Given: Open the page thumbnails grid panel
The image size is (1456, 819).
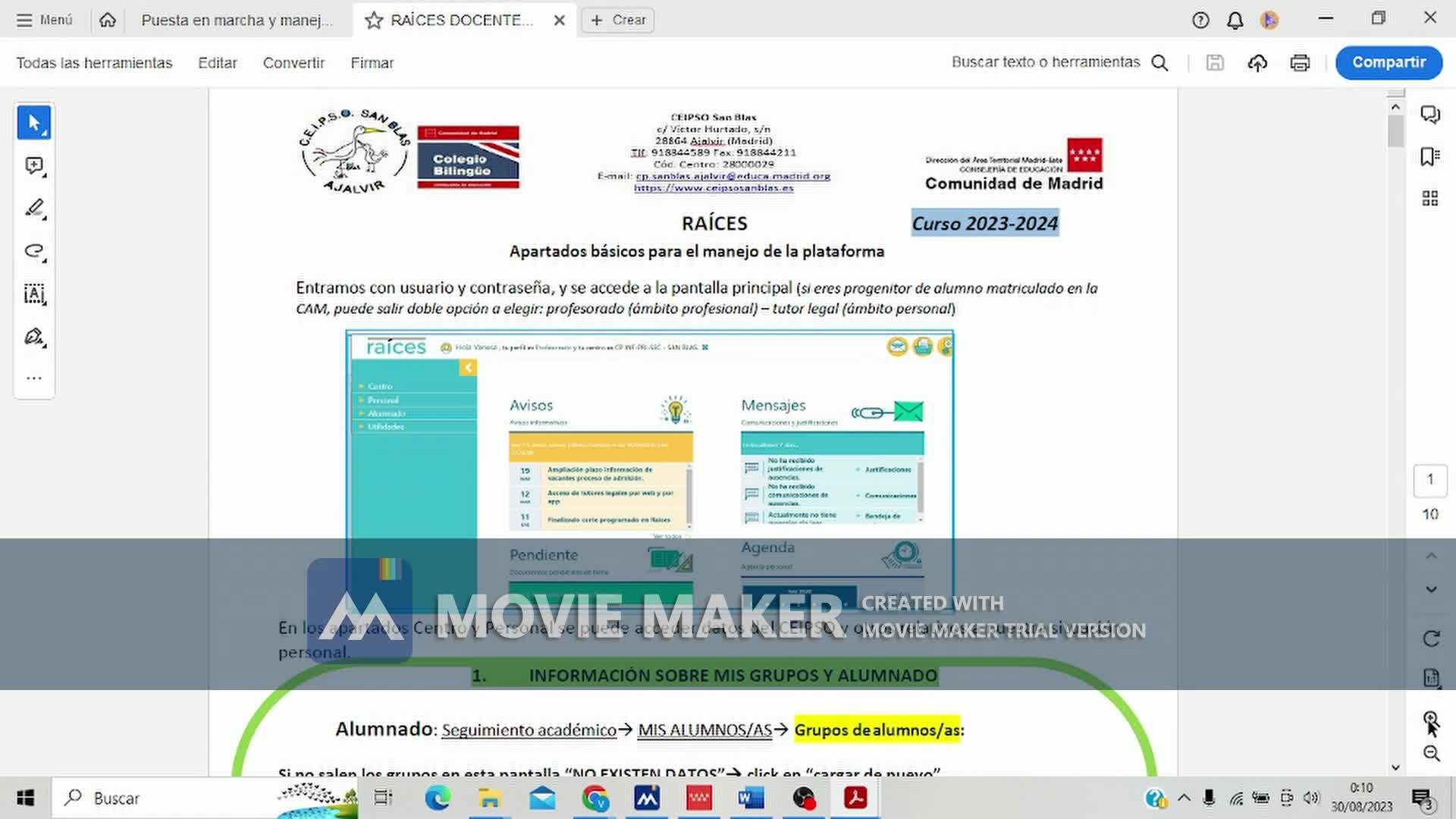Looking at the screenshot, I should pos(1429,199).
